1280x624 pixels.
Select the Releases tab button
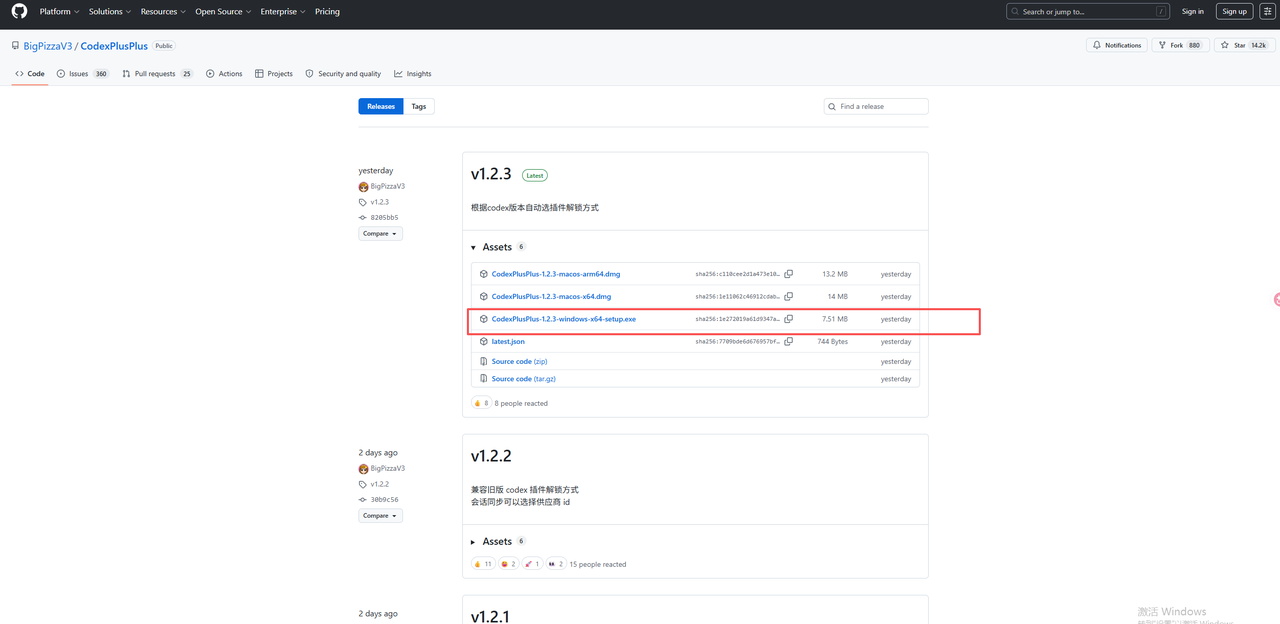pos(381,106)
